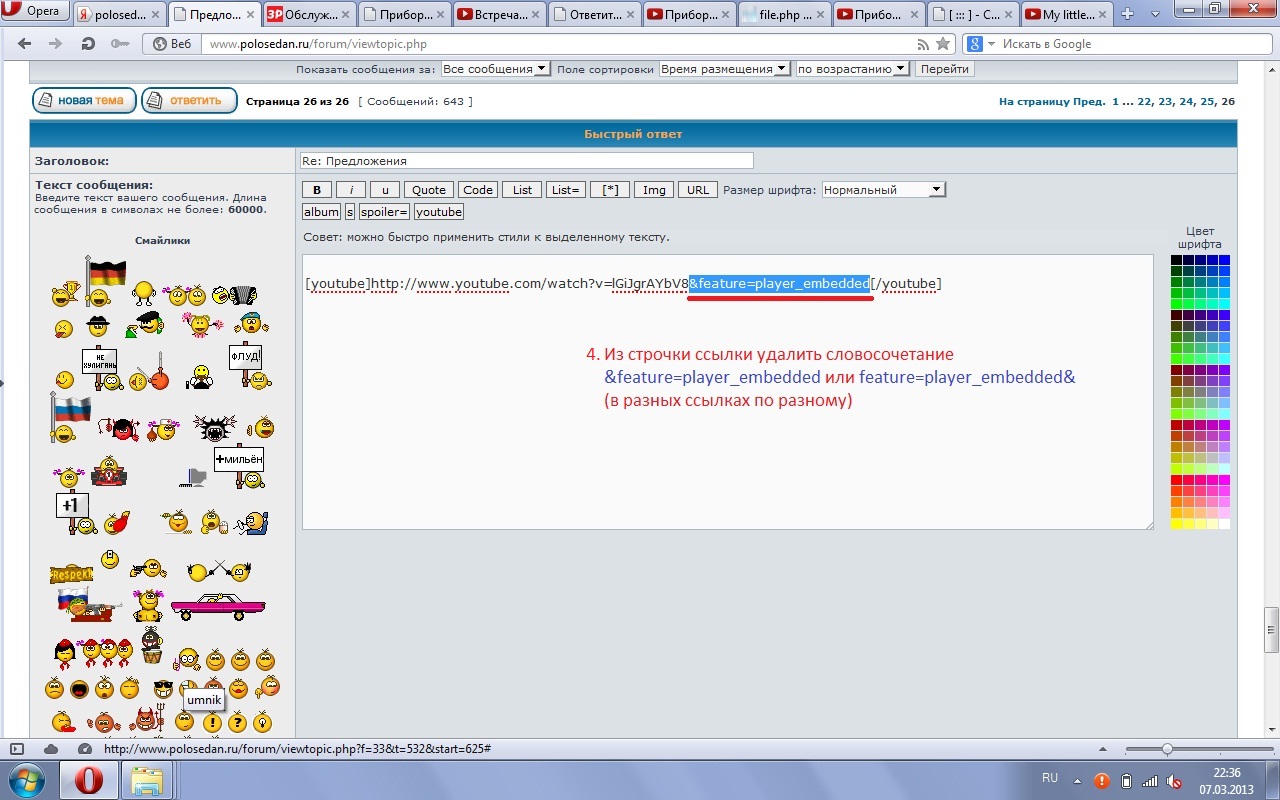Image resolution: width=1280 pixels, height=800 pixels.
Task: Insert the German flag smiley
Action: pyautogui.click(x=105, y=278)
